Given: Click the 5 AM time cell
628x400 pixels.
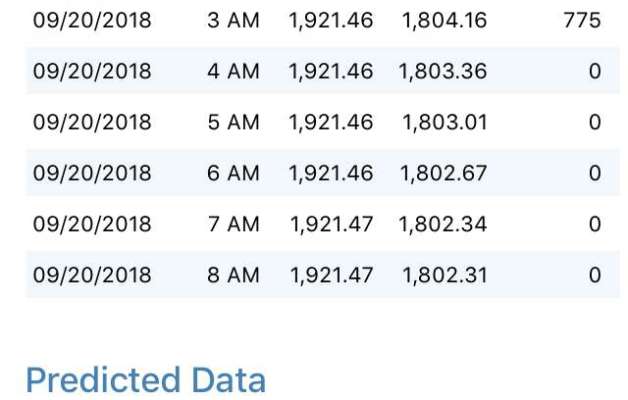Looking at the screenshot, I should (x=233, y=122).
